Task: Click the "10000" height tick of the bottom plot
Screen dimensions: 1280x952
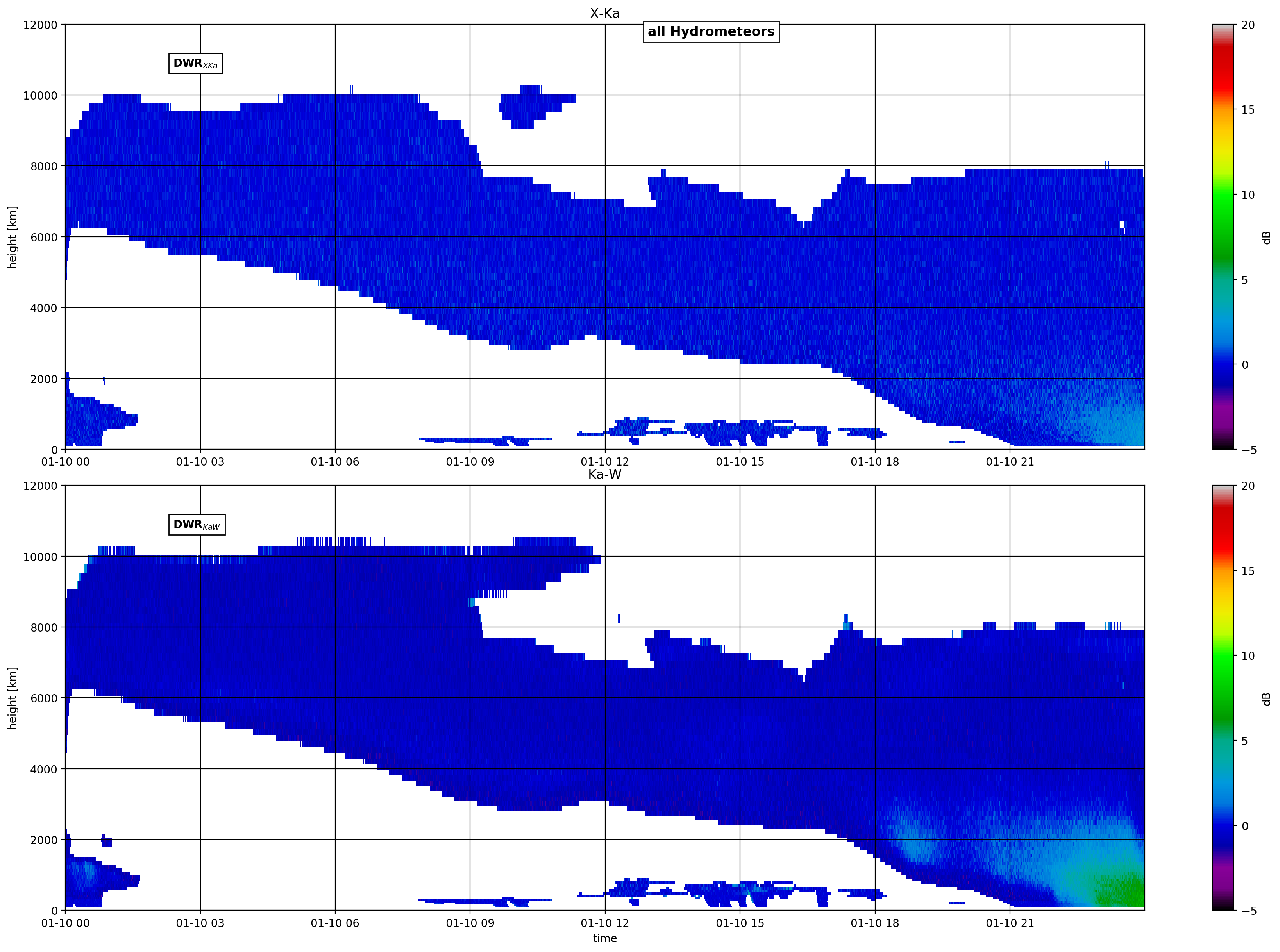Action: click(x=40, y=557)
